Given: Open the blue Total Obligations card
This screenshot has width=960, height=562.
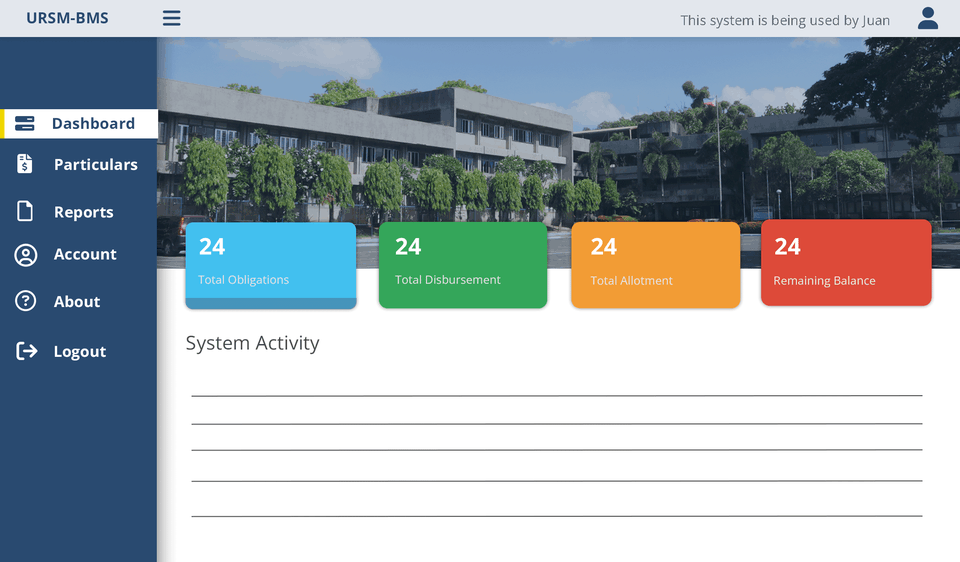Looking at the screenshot, I should point(270,265).
